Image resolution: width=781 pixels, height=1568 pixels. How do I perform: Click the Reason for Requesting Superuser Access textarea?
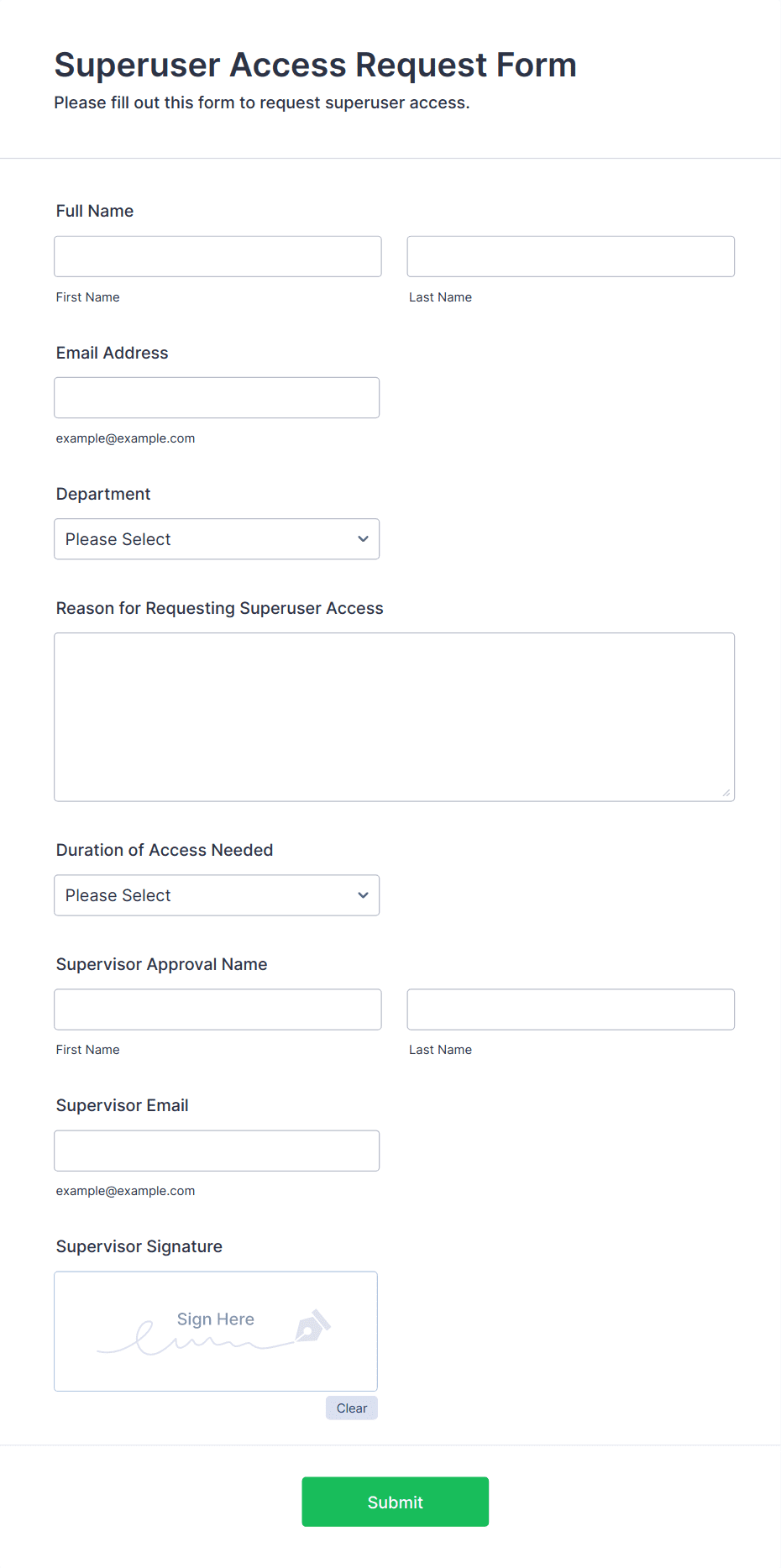pos(394,717)
